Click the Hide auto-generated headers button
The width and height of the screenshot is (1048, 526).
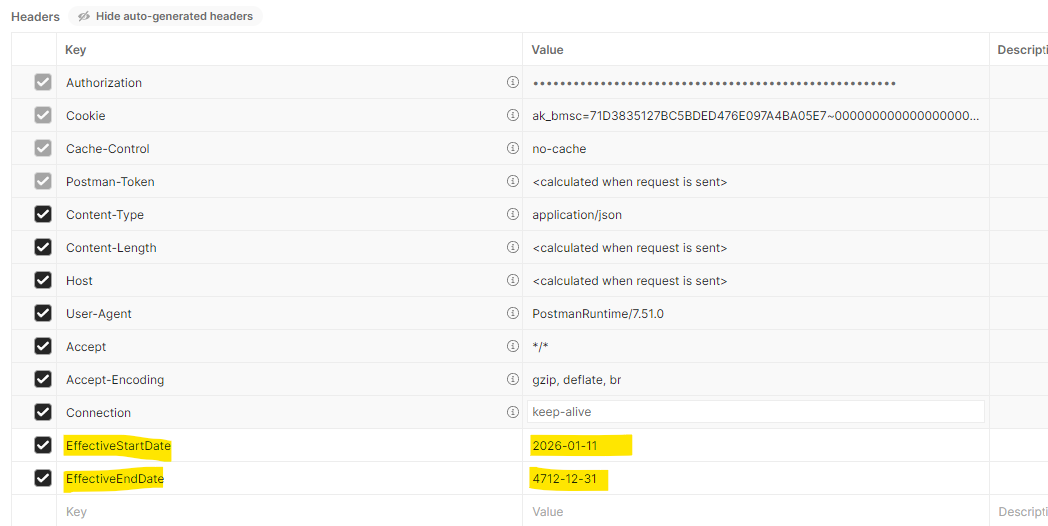click(x=165, y=16)
